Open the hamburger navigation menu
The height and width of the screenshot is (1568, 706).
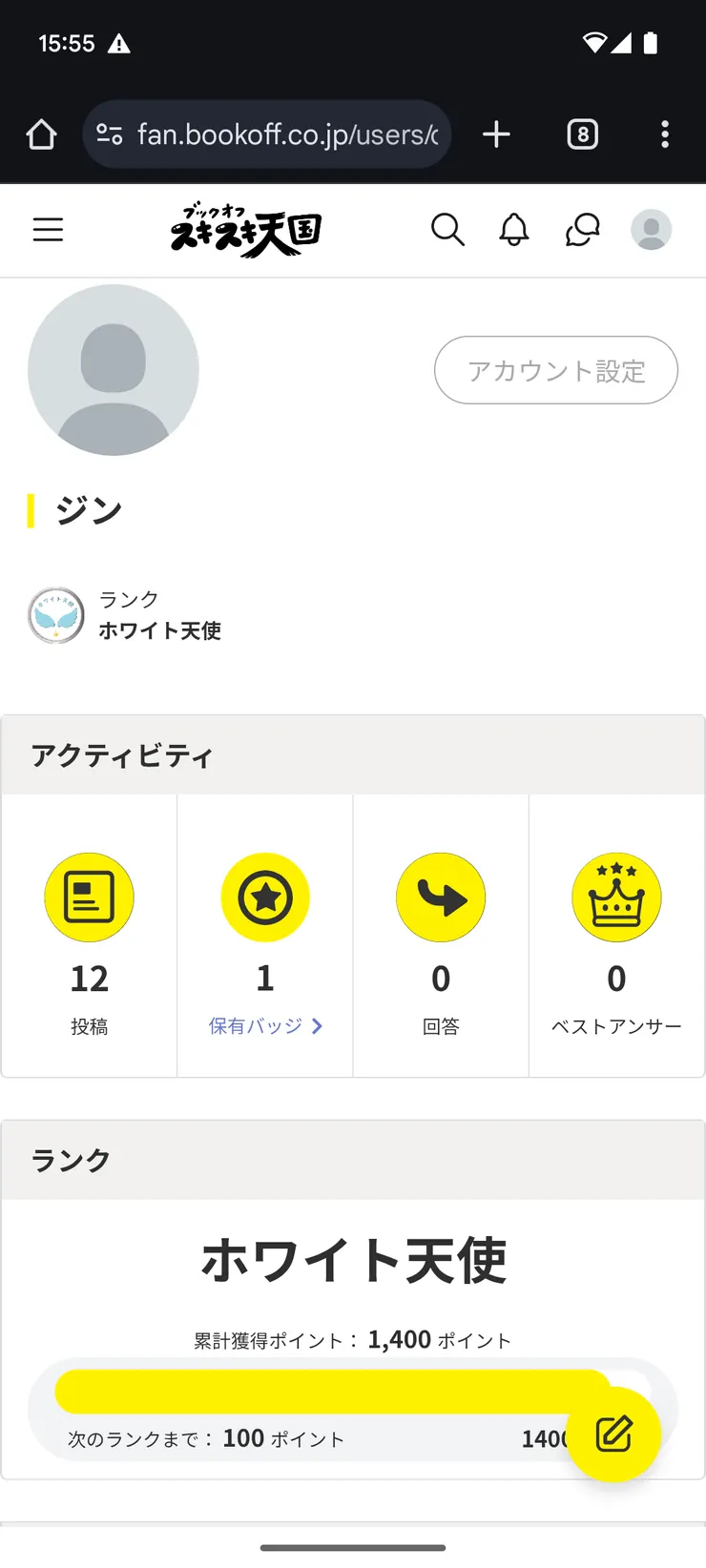(x=48, y=230)
